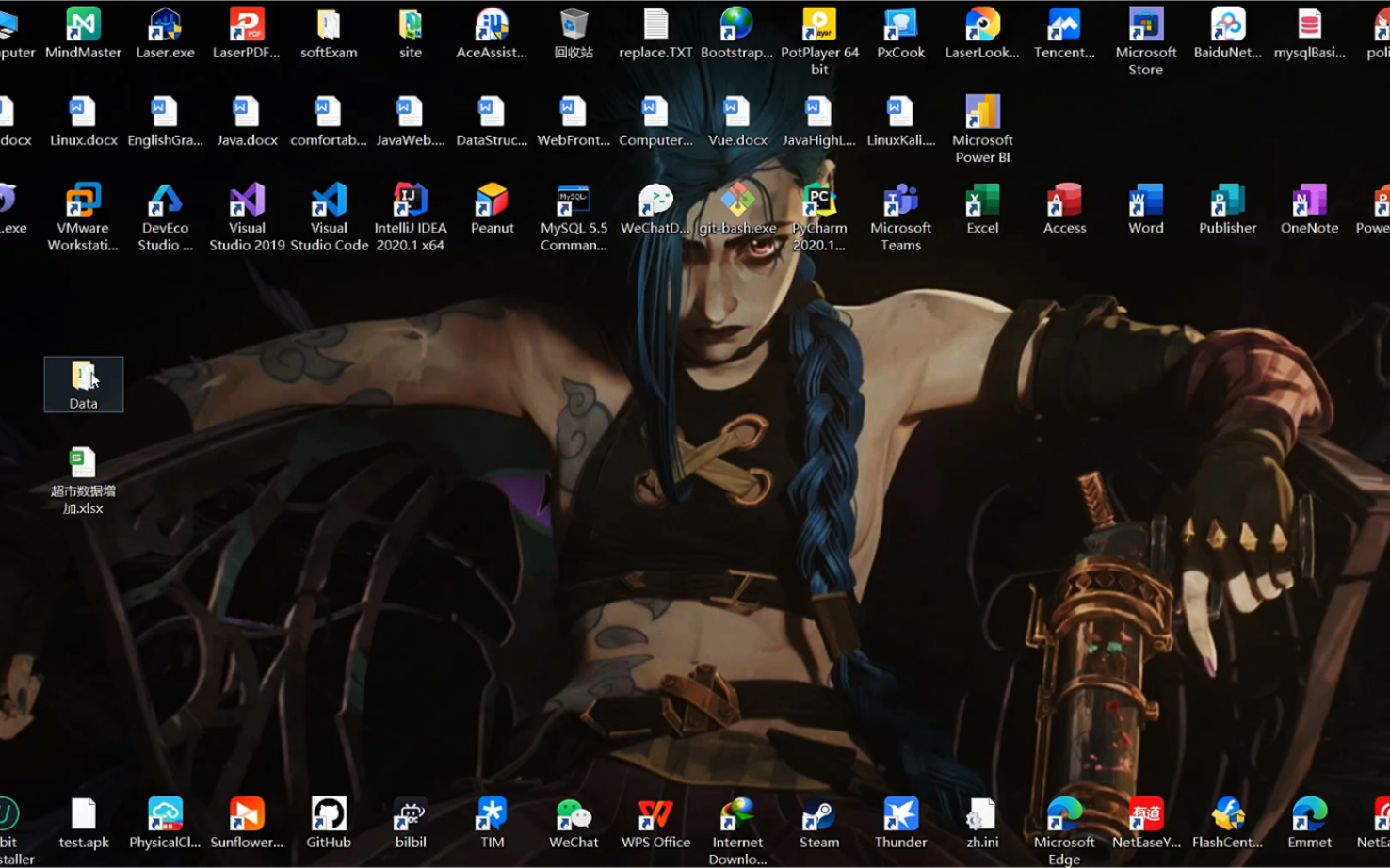The height and width of the screenshot is (868, 1390).
Task: Open the DevEco Studio shortcut
Action: [165, 217]
